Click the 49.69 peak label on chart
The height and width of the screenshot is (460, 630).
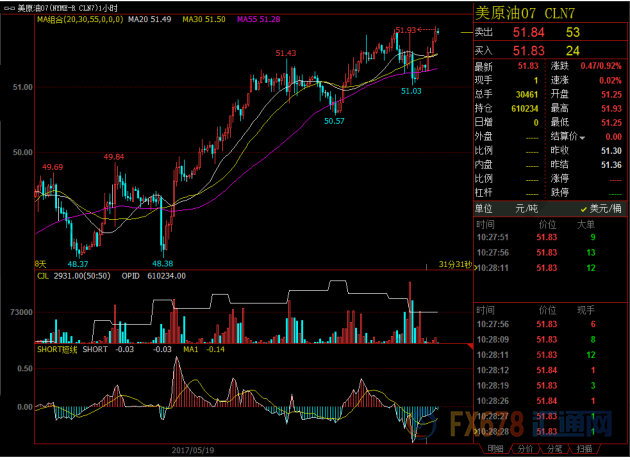(x=52, y=167)
